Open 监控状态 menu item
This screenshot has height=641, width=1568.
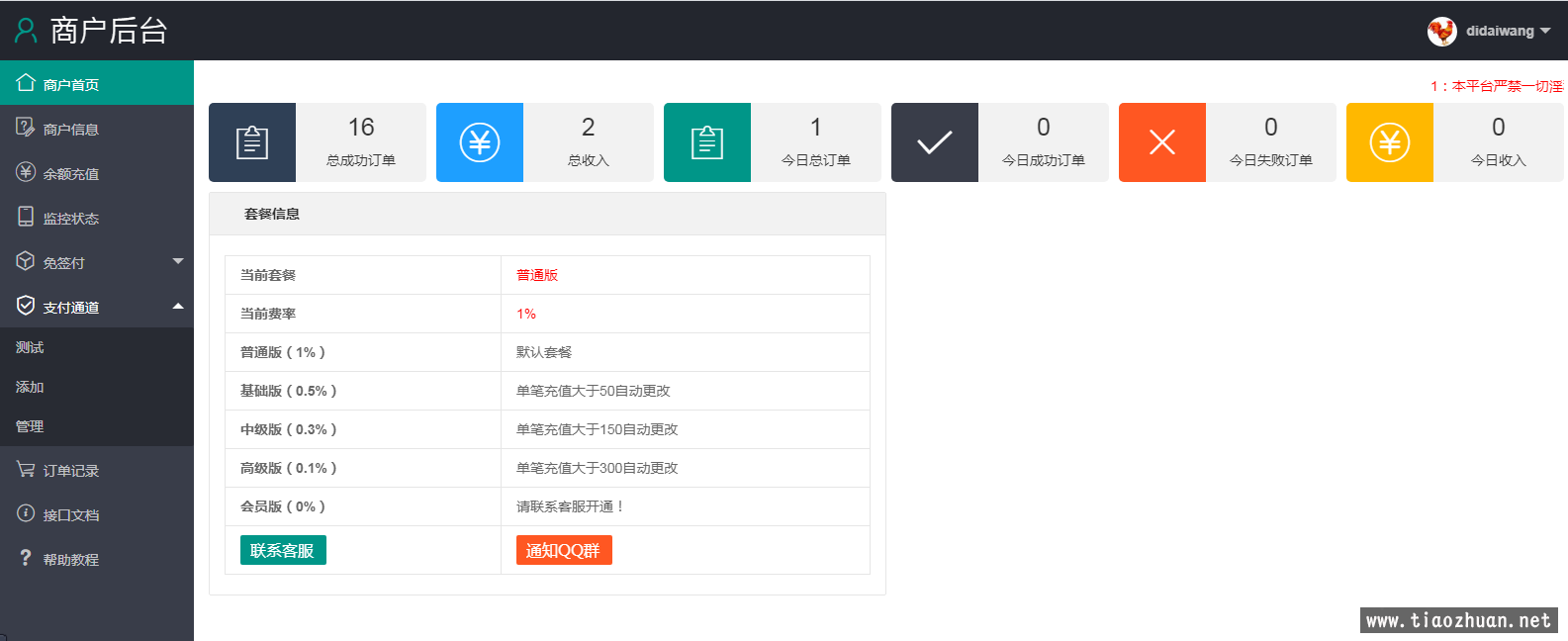pos(97,217)
